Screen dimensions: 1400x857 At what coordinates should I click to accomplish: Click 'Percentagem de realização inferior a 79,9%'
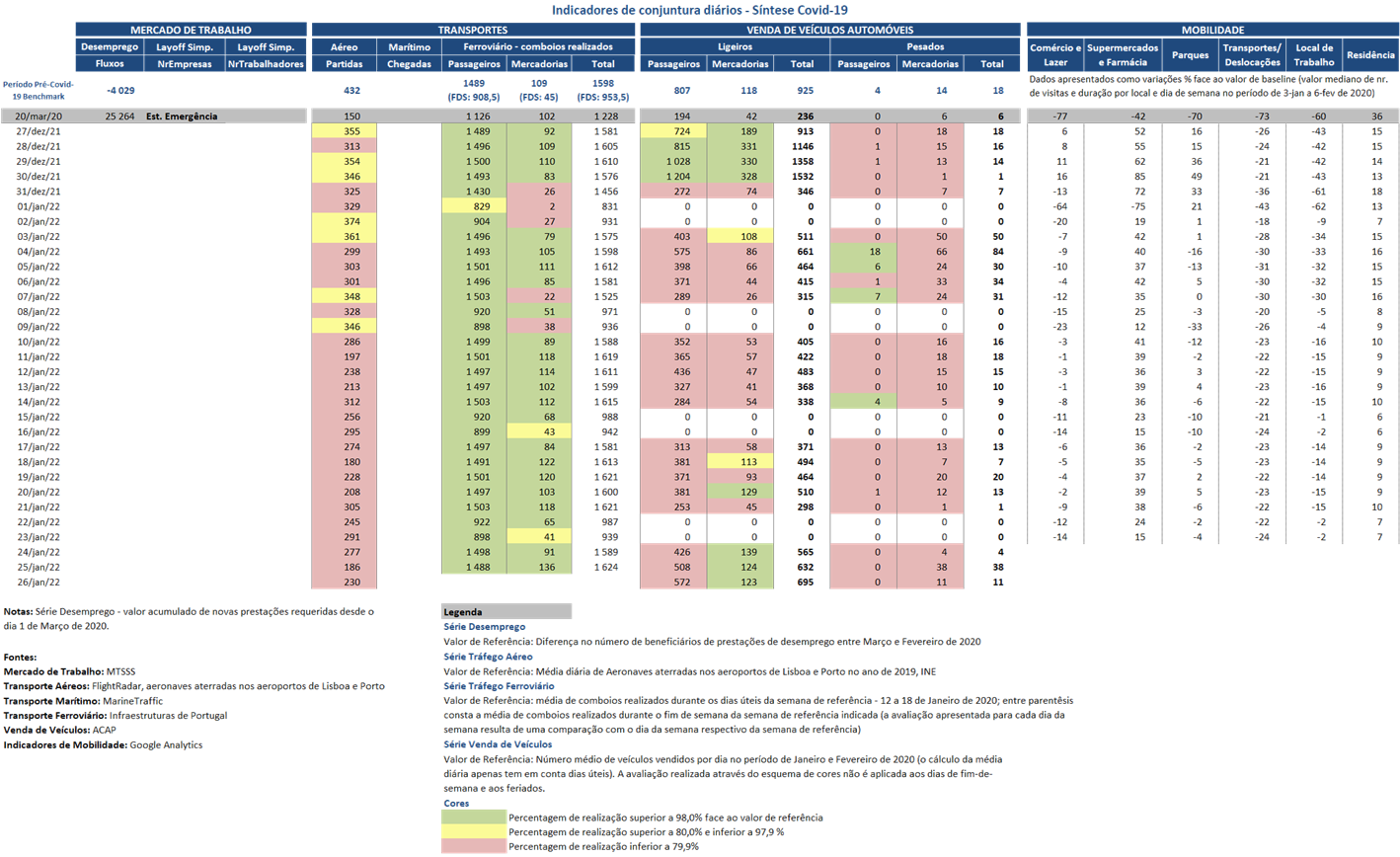604,847
